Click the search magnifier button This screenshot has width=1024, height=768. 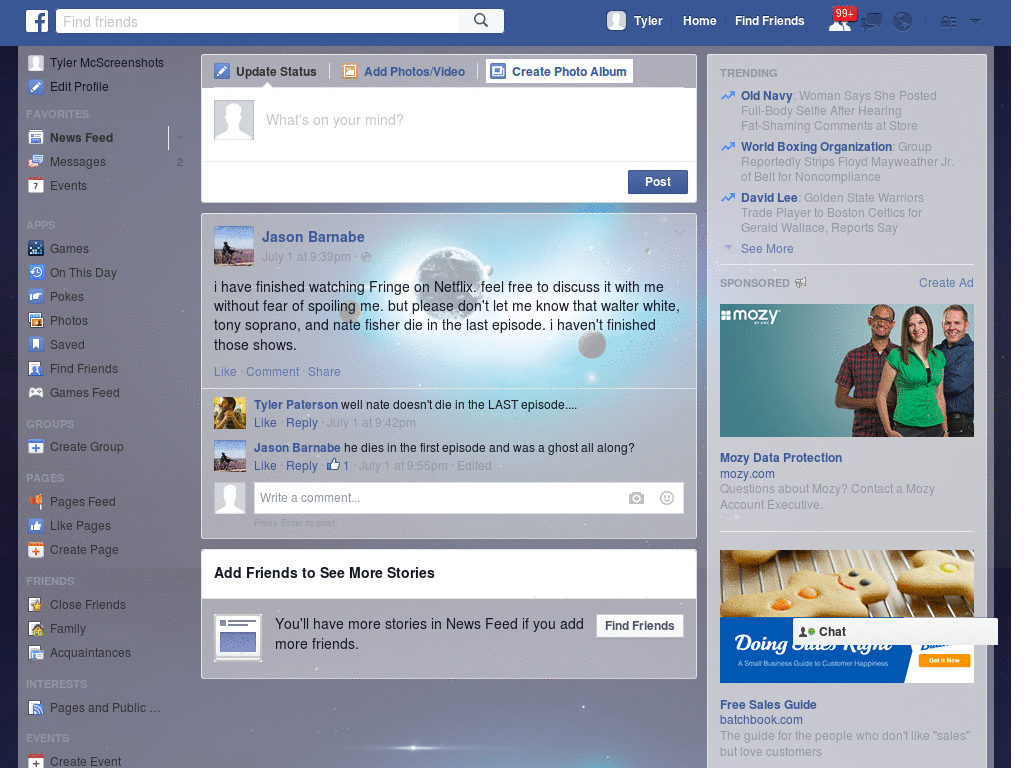click(481, 21)
